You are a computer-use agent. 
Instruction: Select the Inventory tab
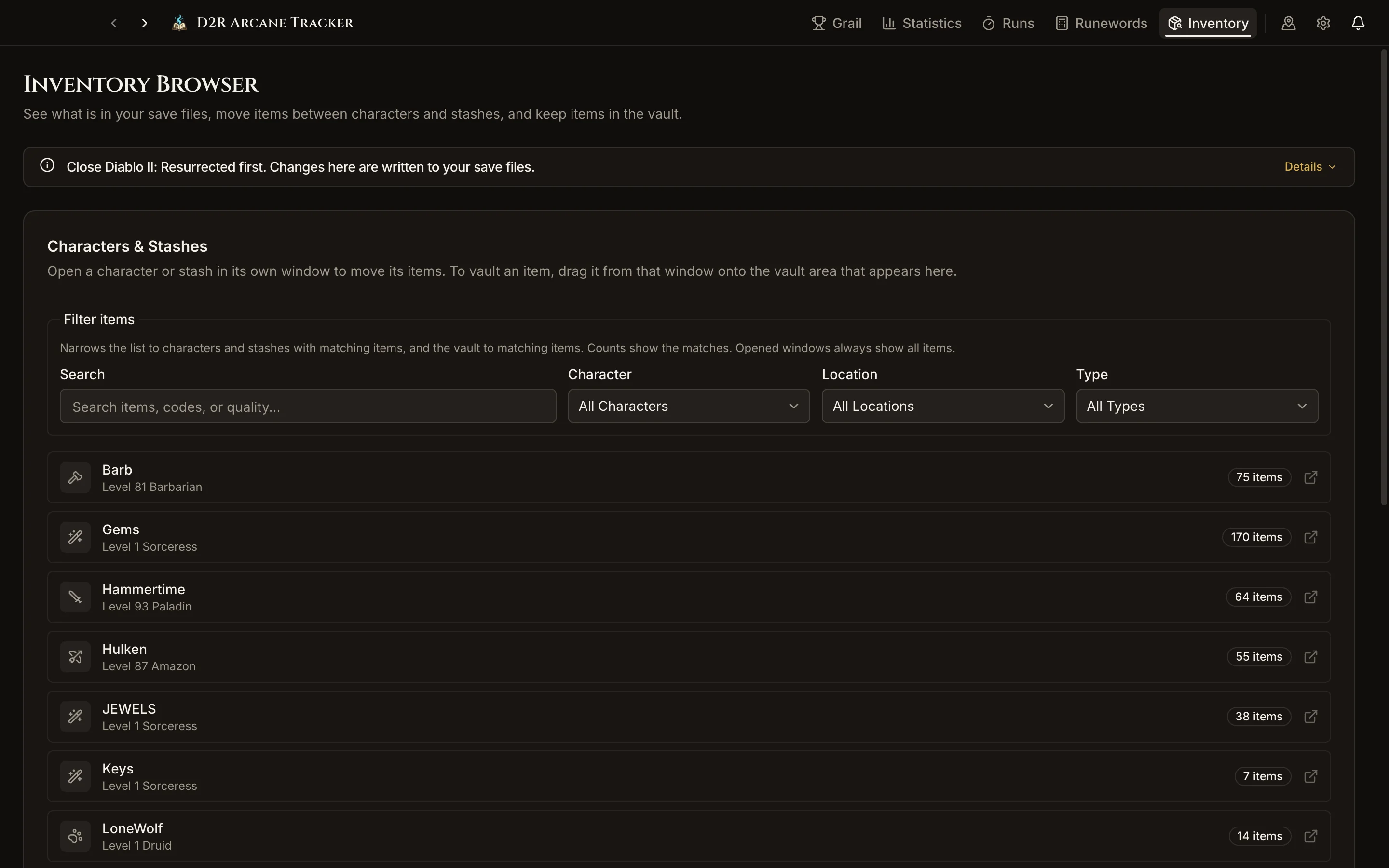pyautogui.click(x=1208, y=23)
